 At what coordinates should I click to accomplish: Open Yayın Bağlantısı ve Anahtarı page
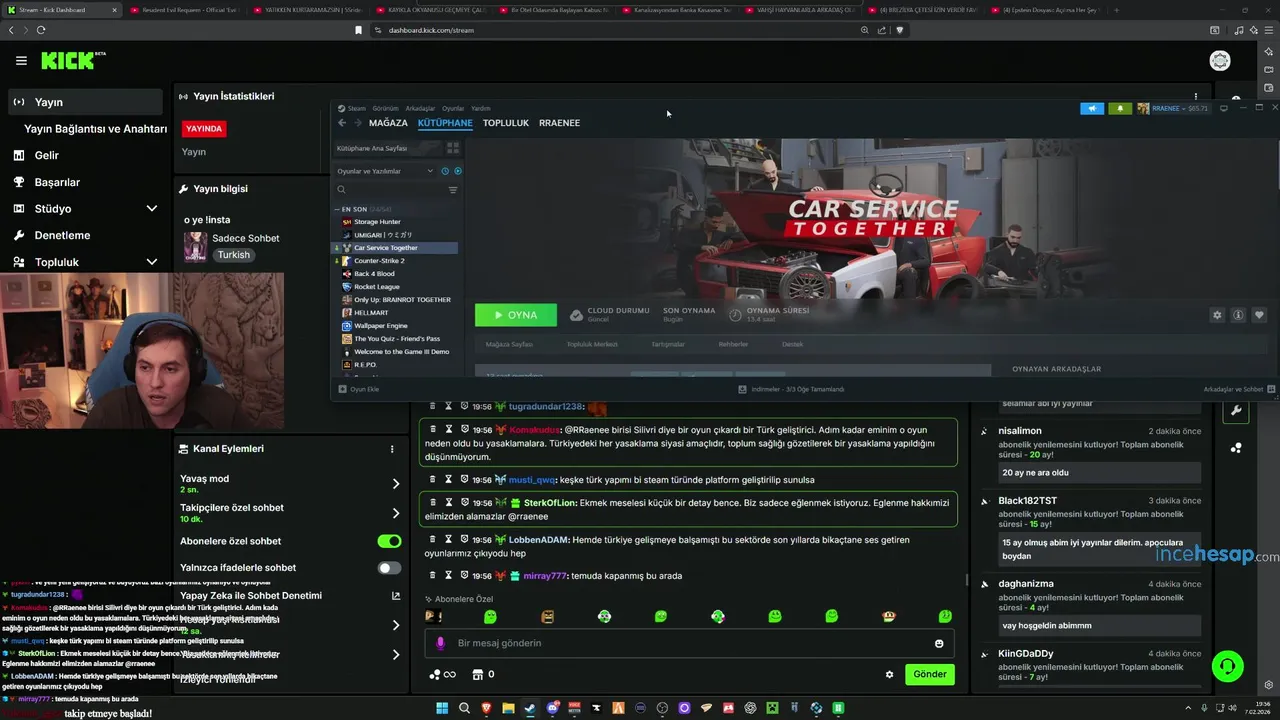95,129
